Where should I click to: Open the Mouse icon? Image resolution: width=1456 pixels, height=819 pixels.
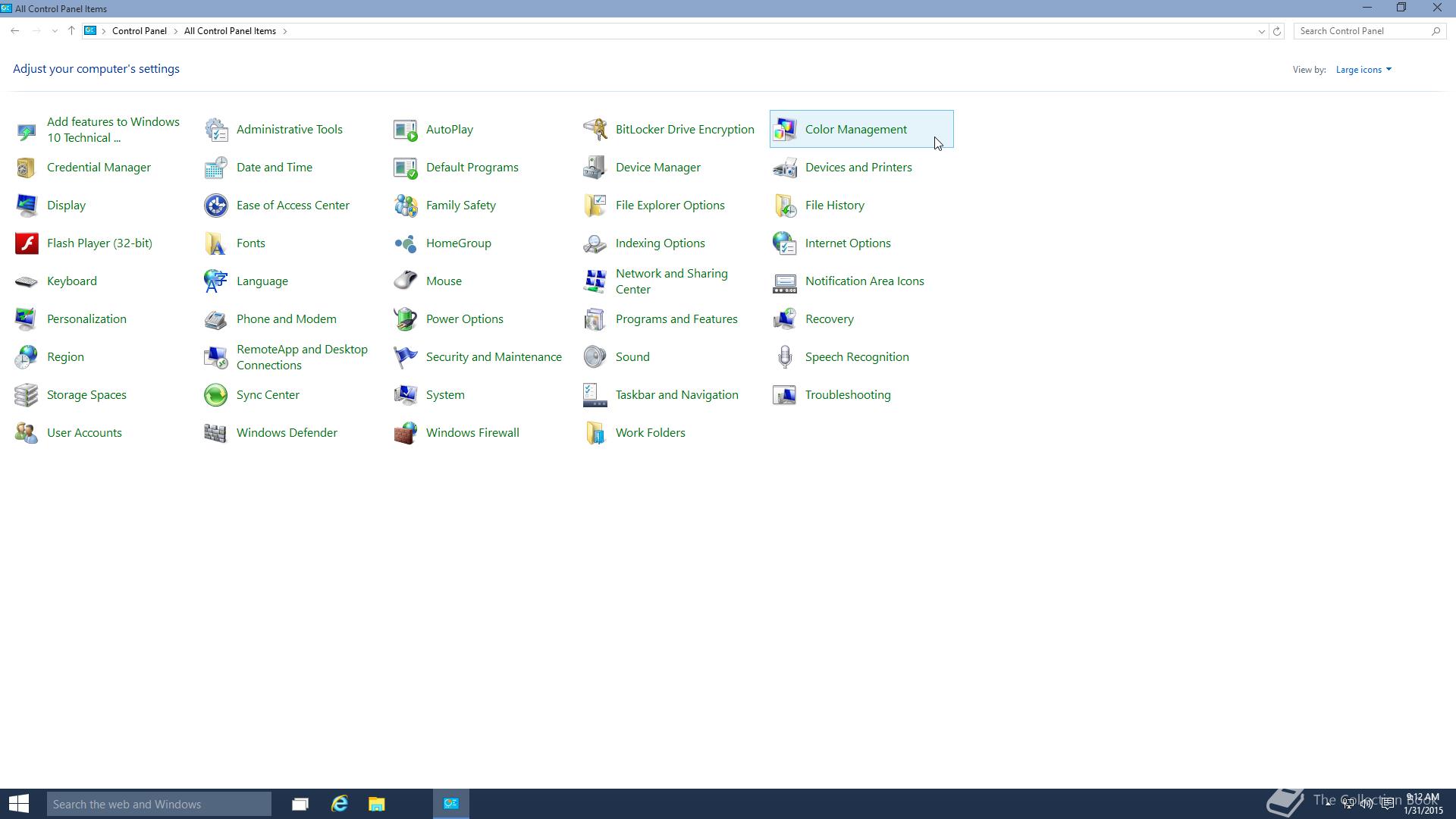pos(406,281)
